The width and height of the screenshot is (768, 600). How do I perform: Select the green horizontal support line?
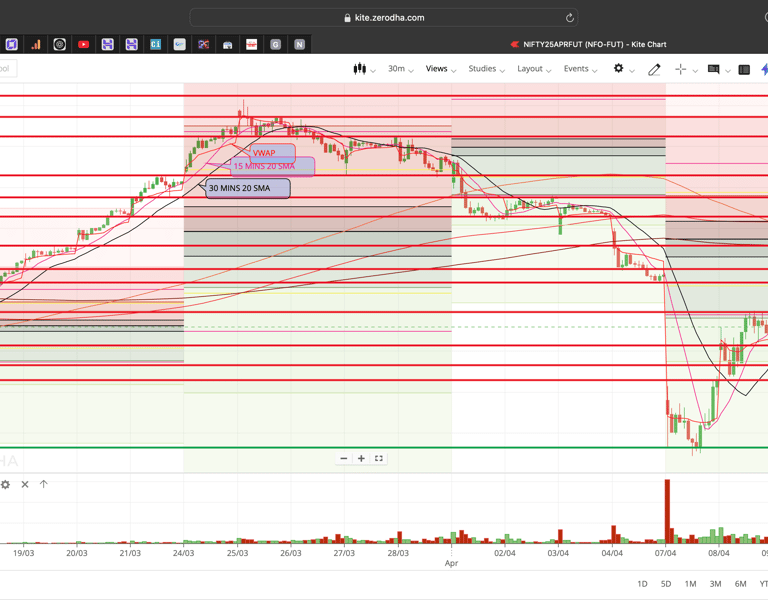coord(384,447)
